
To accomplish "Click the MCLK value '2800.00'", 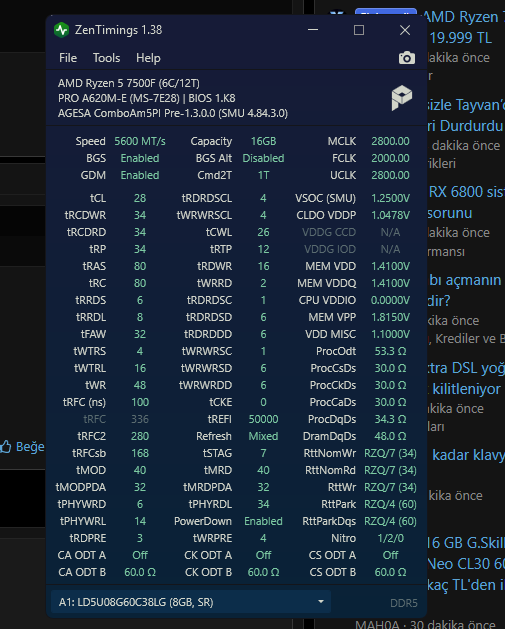I will point(390,141).
